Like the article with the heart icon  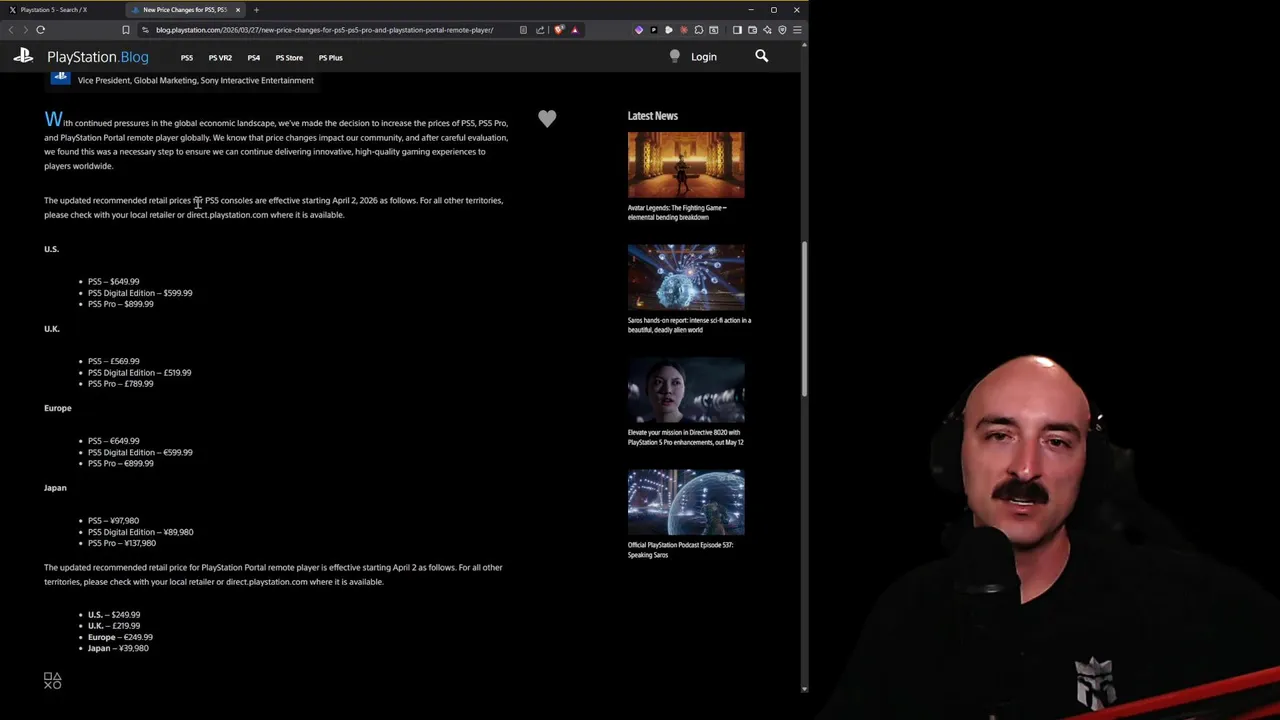tap(547, 119)
